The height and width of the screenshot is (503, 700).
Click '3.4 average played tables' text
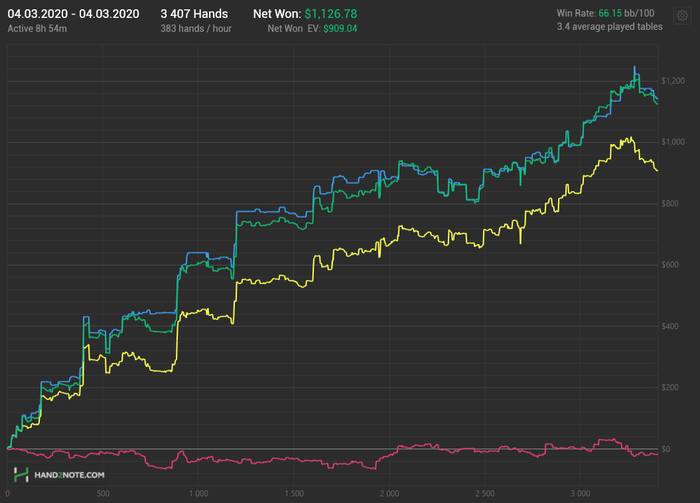pos(609,27)
